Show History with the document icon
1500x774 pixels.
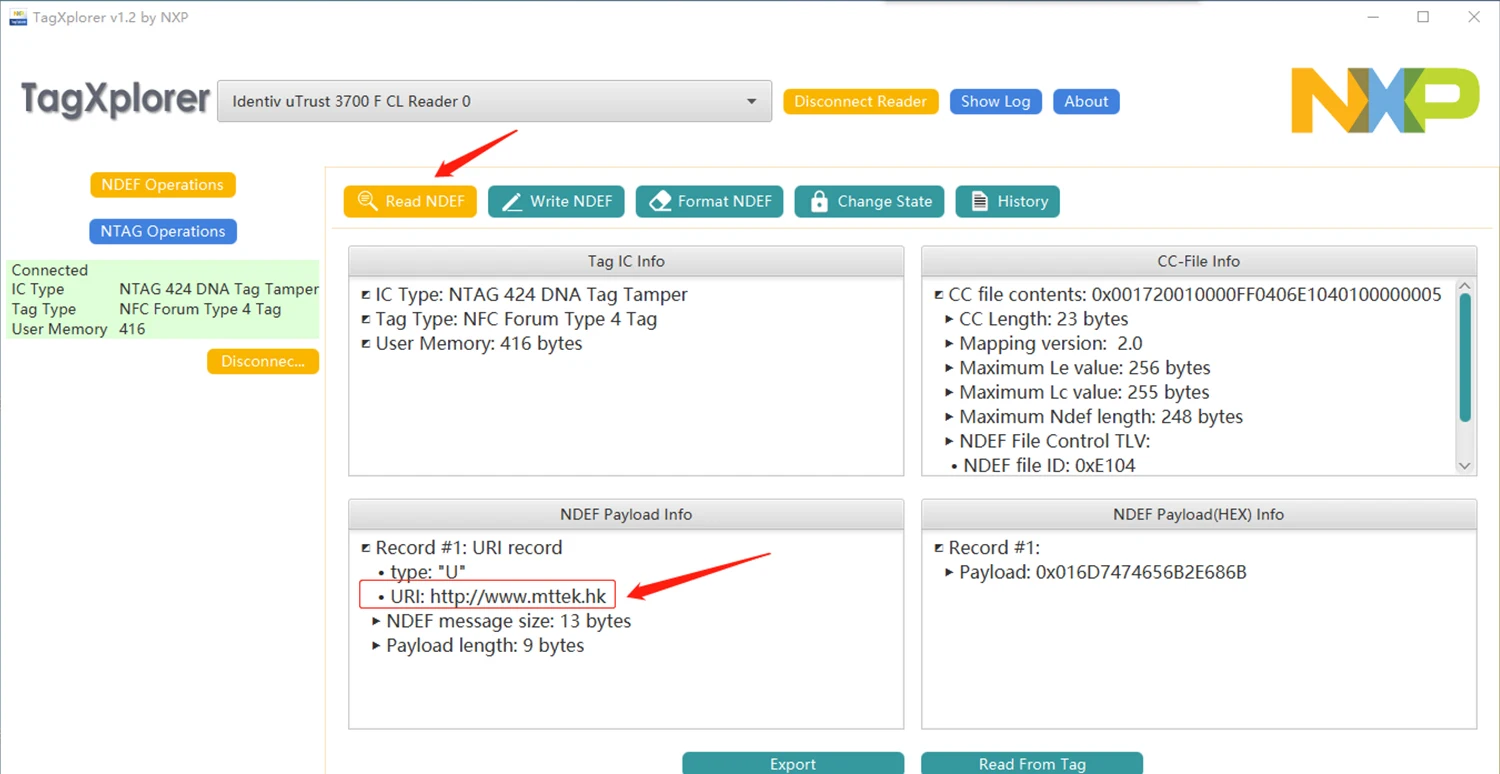[1008, 201]
